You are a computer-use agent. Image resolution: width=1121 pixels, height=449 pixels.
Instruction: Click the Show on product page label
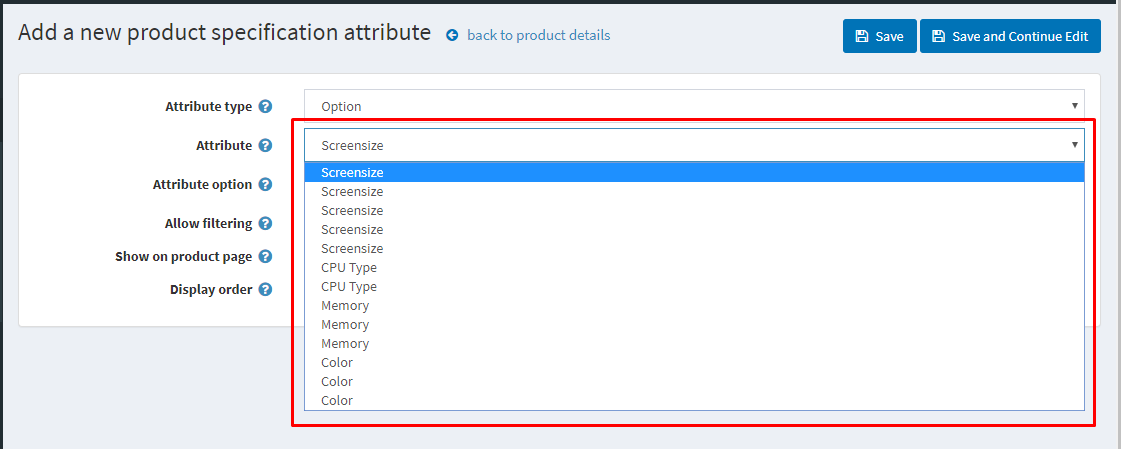(183, 256)
